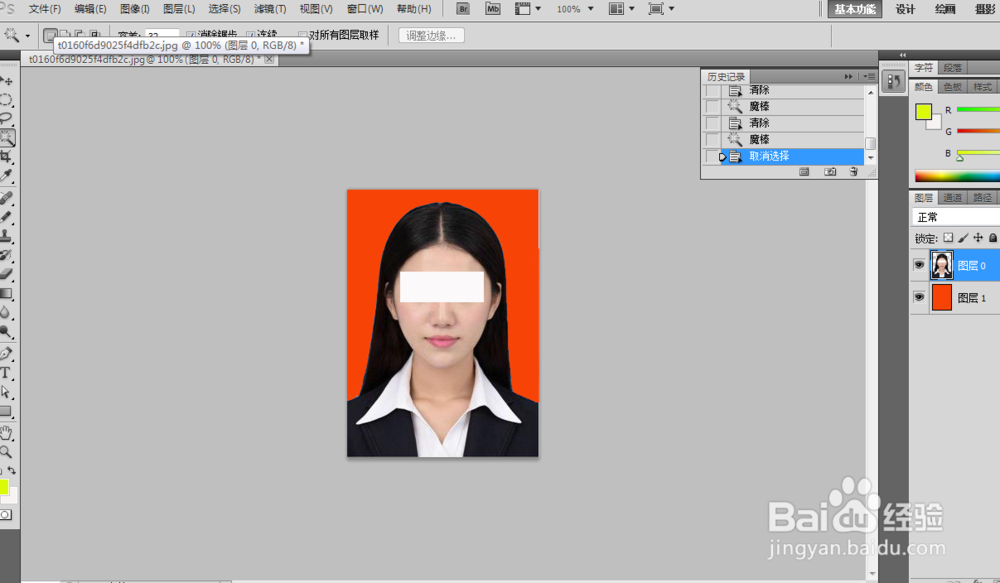Select the Magic Wand tool in toolbox
The height and width of the screenshot is (583, 1000).
[6, 137]
